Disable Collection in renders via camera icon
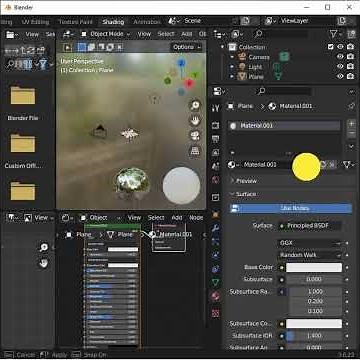Screen dimensions: 360x360 (x=350, y=47)
